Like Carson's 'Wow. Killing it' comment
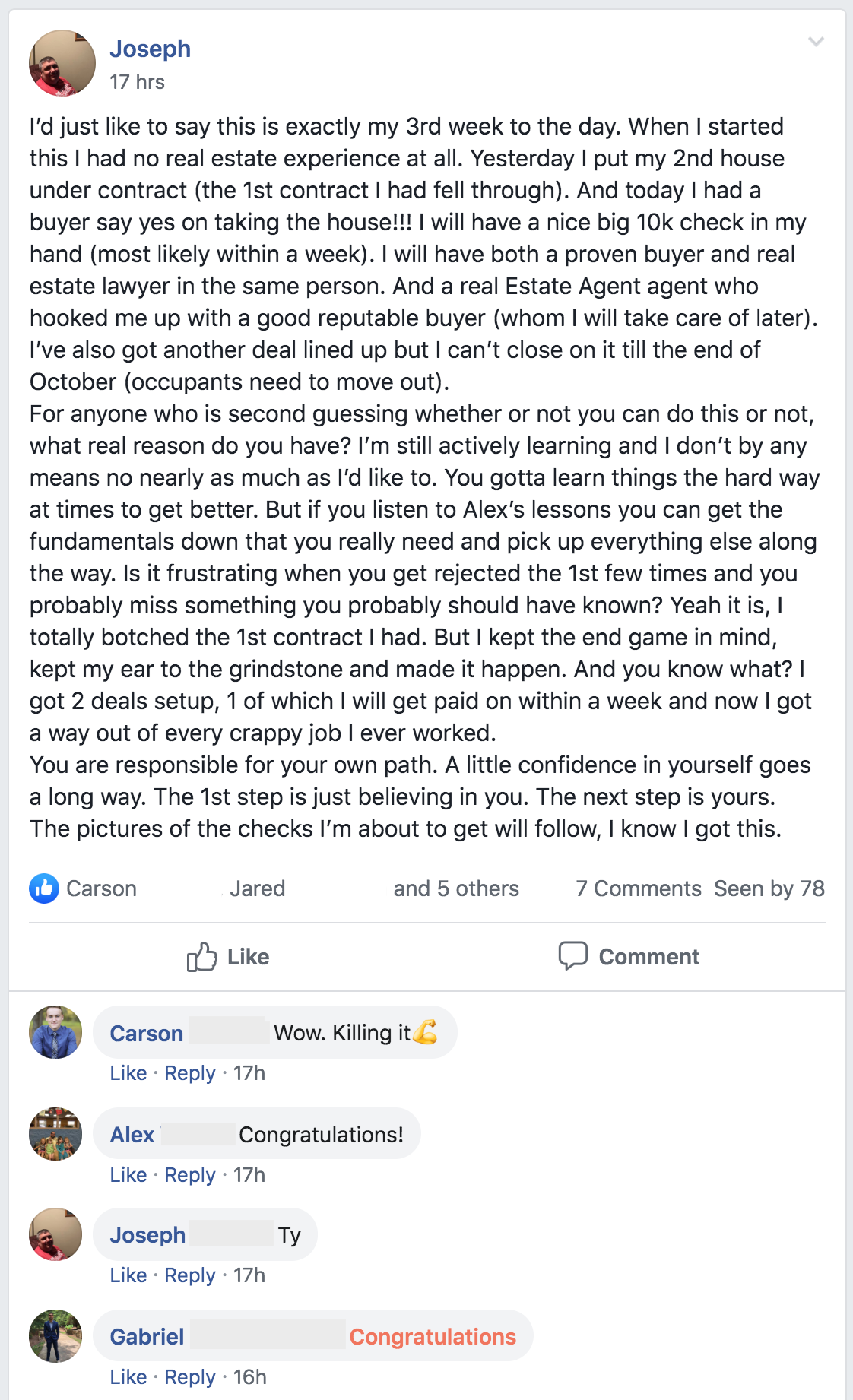The height and width of the screenshot is (1400, 853). 128,1073
